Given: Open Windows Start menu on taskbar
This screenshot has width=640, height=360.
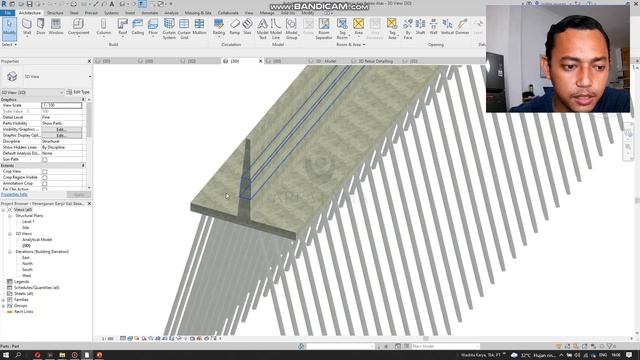Looking at the screenshot, I should pos(6,355).
